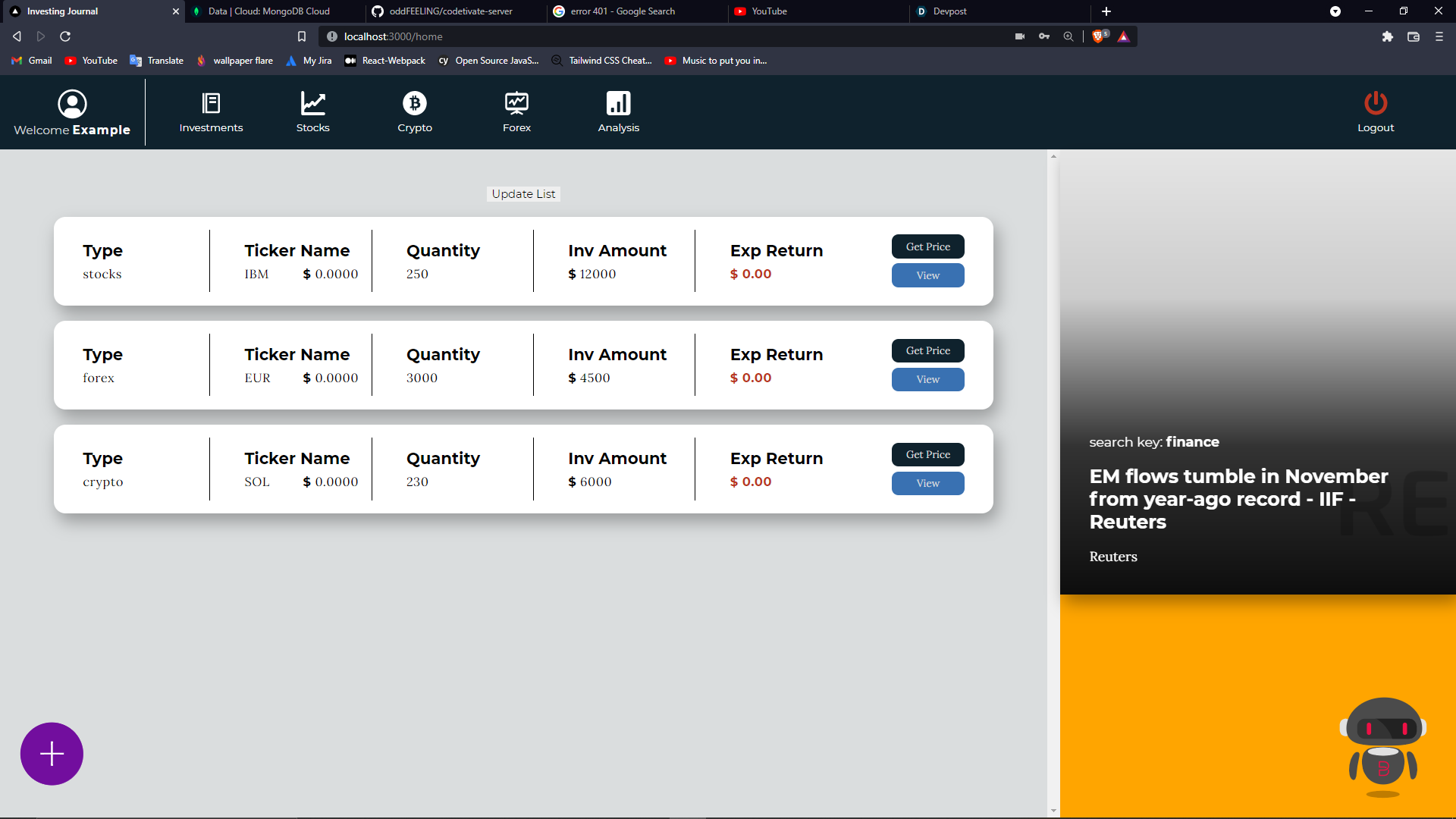
Task: Click the Logout power icon
Action: pyautogui.click(x=1375, y=103)
